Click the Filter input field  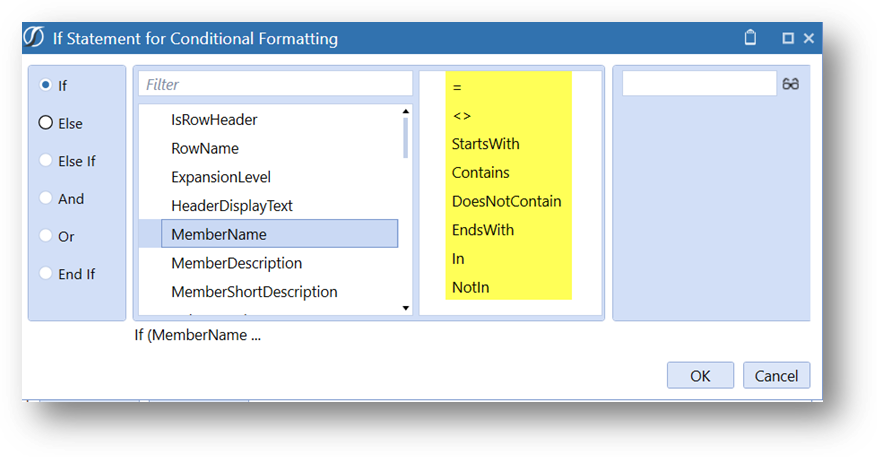point(275,84)
